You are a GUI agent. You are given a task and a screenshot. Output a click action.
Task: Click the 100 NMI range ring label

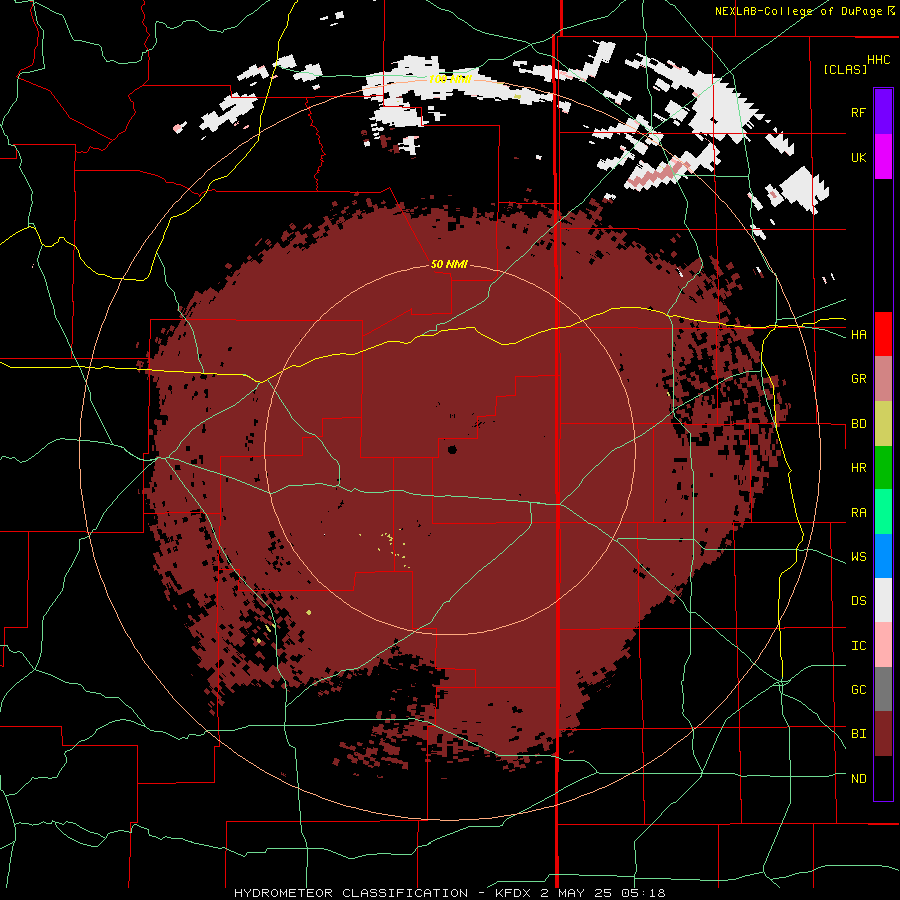[450, 79]
